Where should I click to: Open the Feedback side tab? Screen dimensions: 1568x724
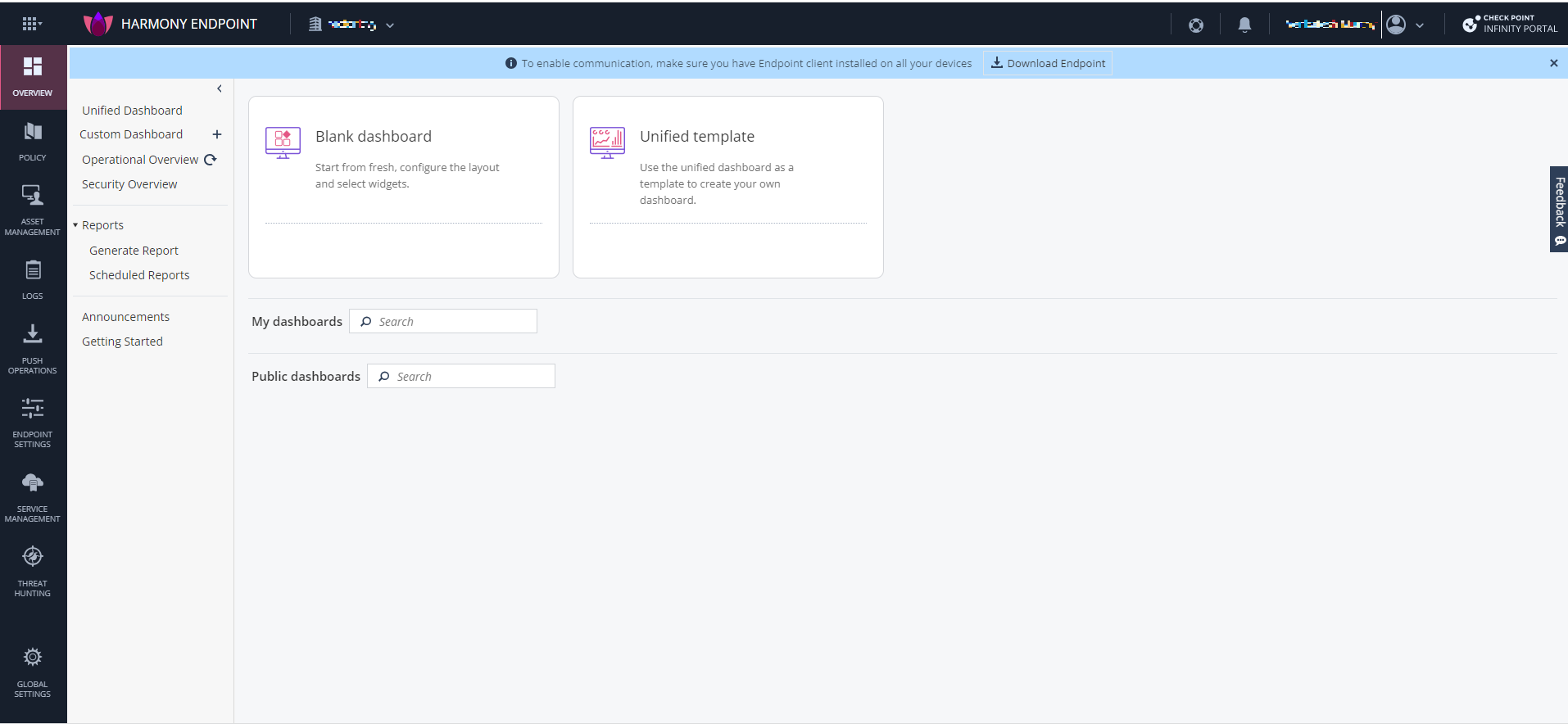(x=1559, y=209)
